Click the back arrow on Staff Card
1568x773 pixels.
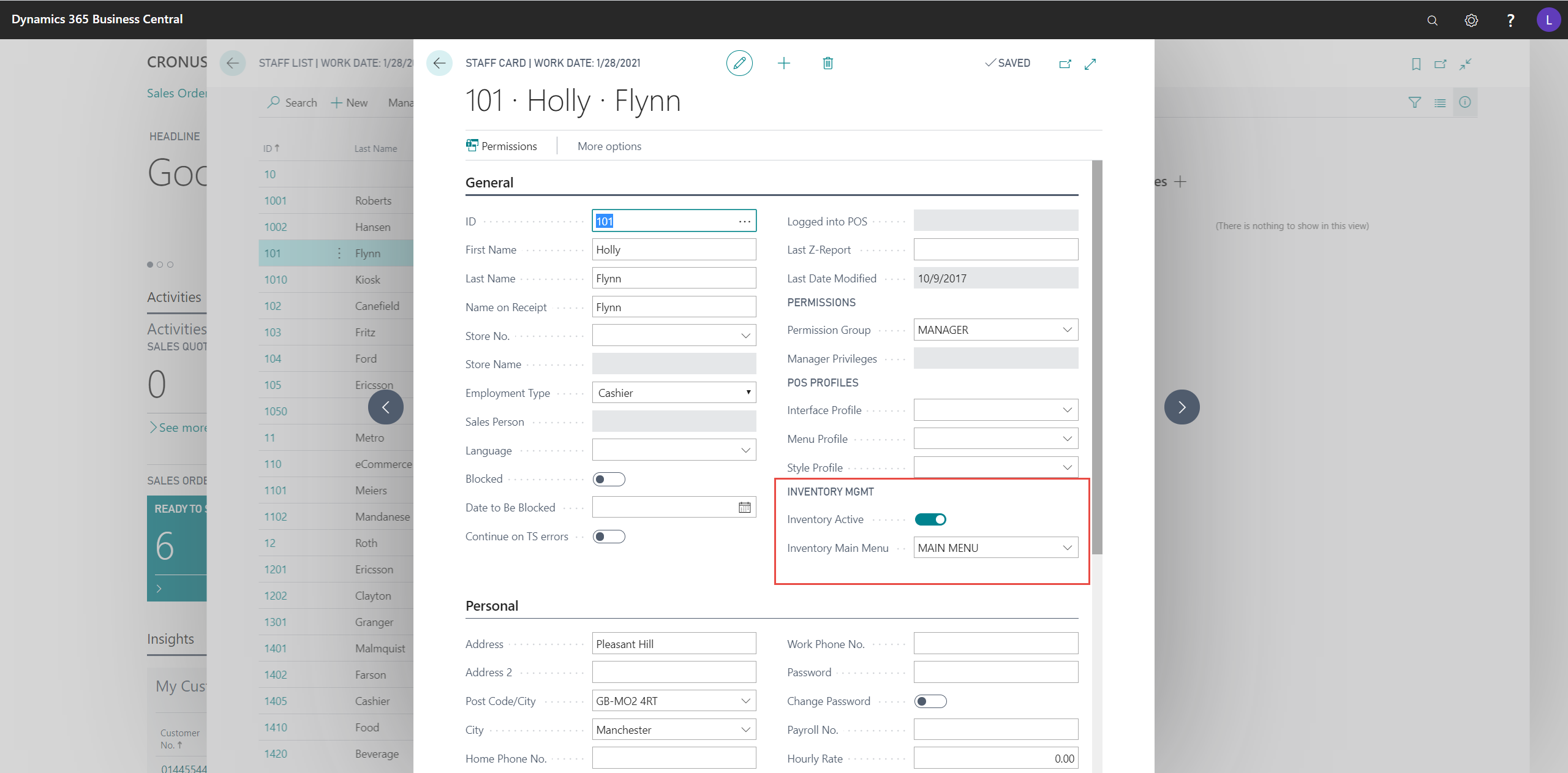pyautogui.click(x=439, y=63)
